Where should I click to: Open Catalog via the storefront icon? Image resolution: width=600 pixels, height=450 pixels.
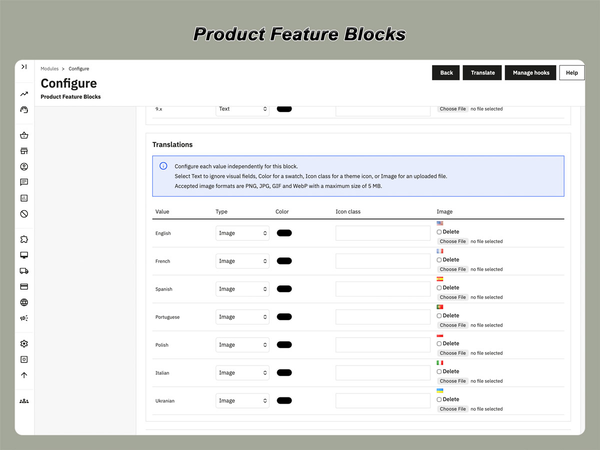click(24, 151)
